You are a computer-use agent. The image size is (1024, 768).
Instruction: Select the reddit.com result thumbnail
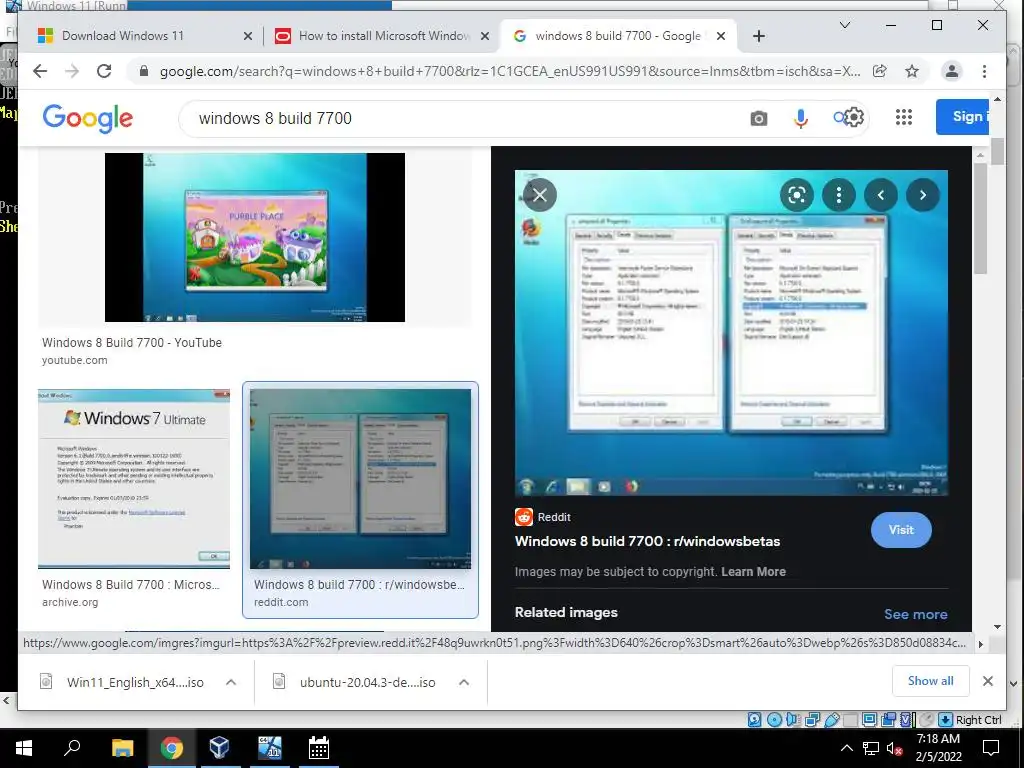360,479
